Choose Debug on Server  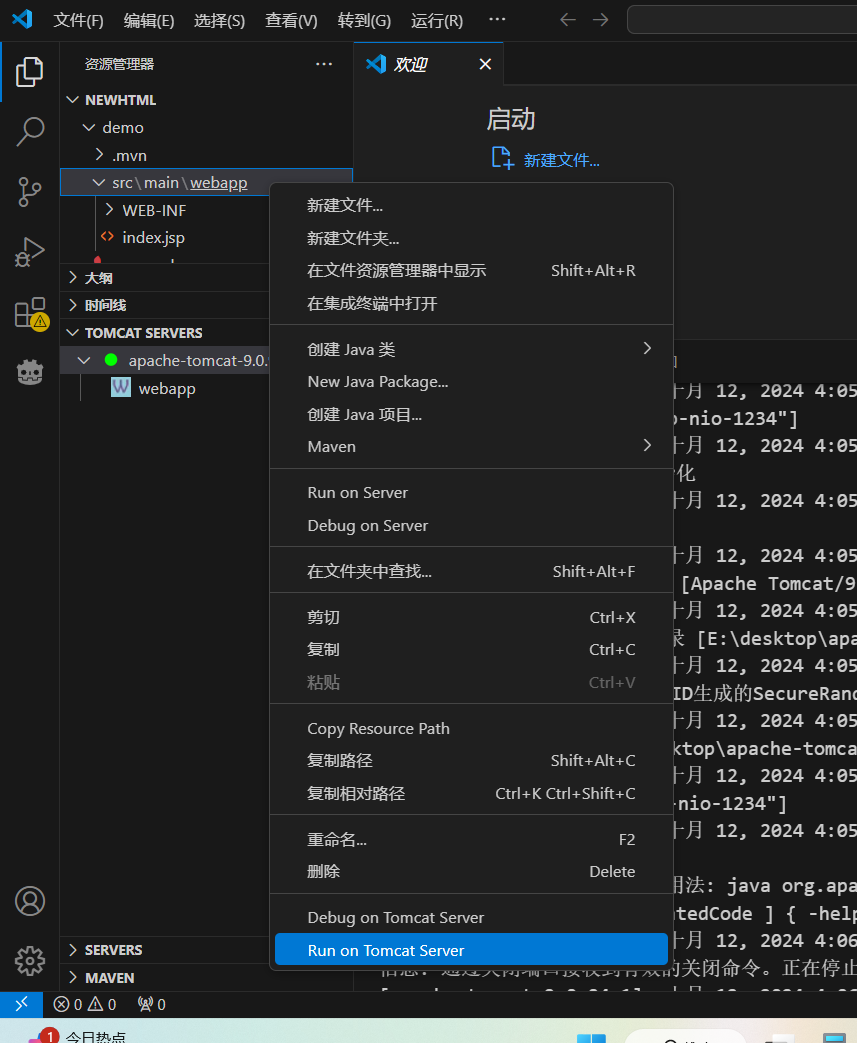pyautogui.click(x=472, y=525)
